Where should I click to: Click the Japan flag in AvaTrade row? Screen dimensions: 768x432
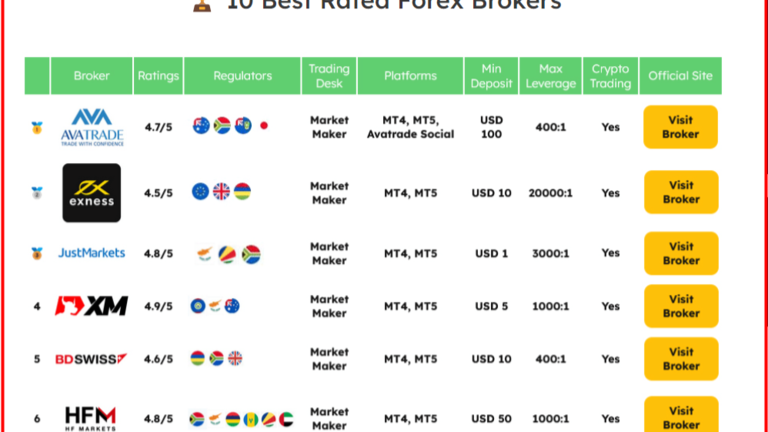265,126
